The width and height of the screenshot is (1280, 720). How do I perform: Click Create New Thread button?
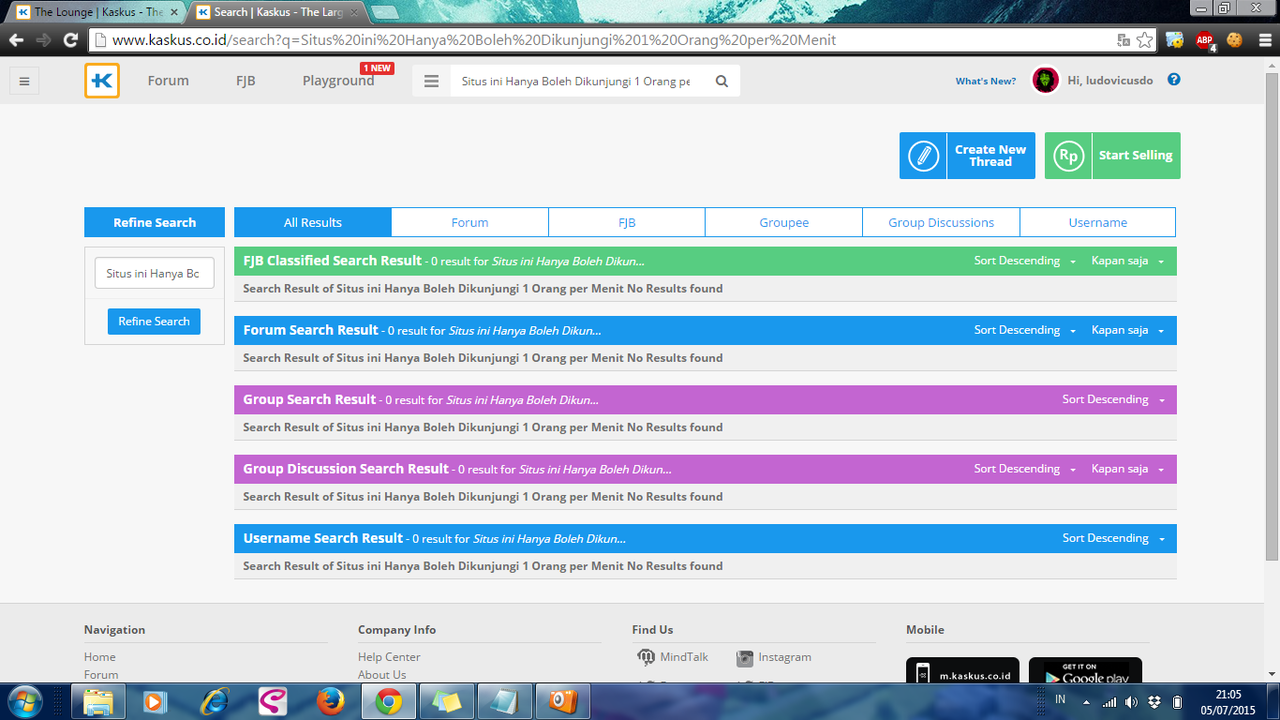967,156
